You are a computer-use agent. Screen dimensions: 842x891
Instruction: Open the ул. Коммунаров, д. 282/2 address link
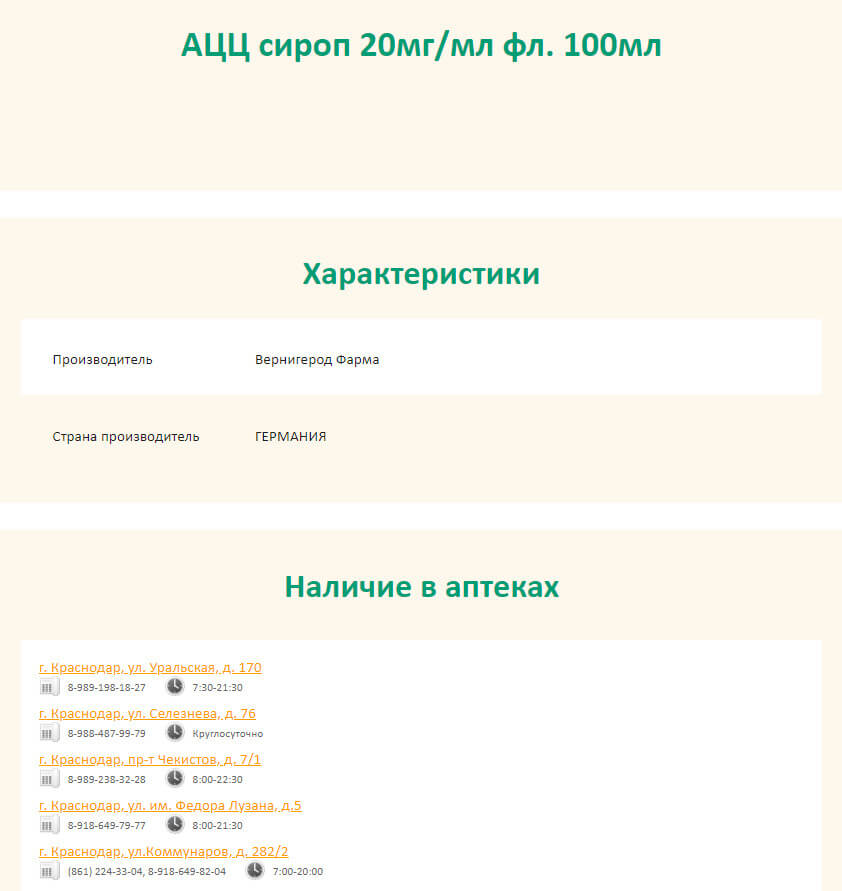tap(163, 851)
